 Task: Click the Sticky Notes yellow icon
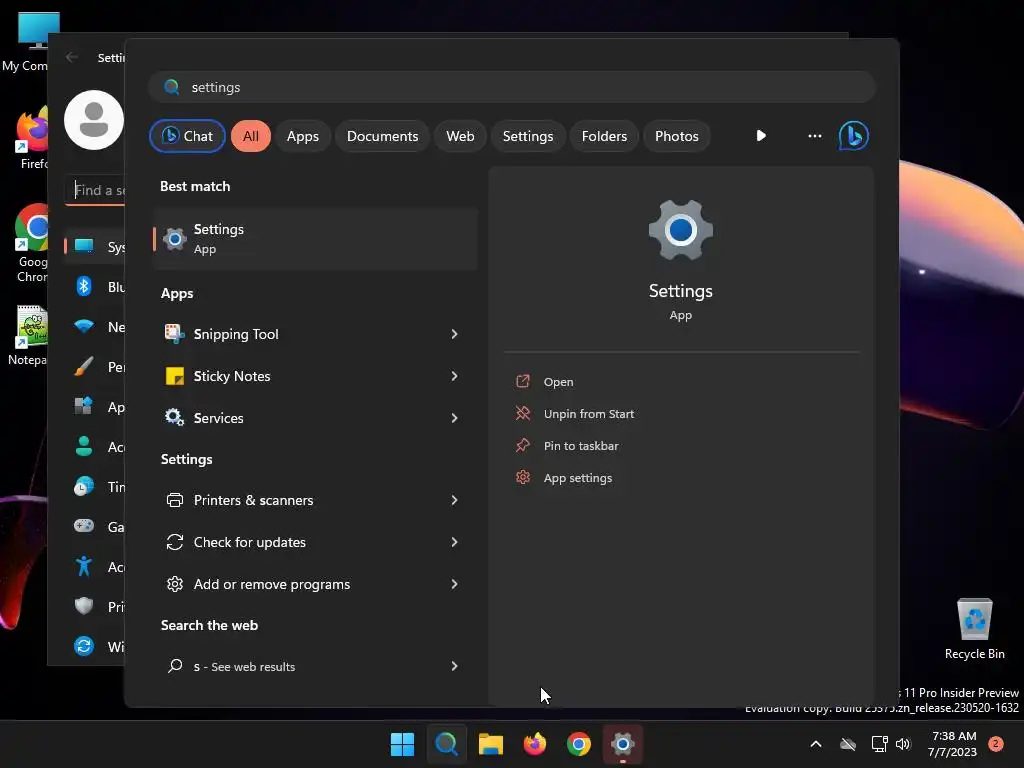[174, 376]
